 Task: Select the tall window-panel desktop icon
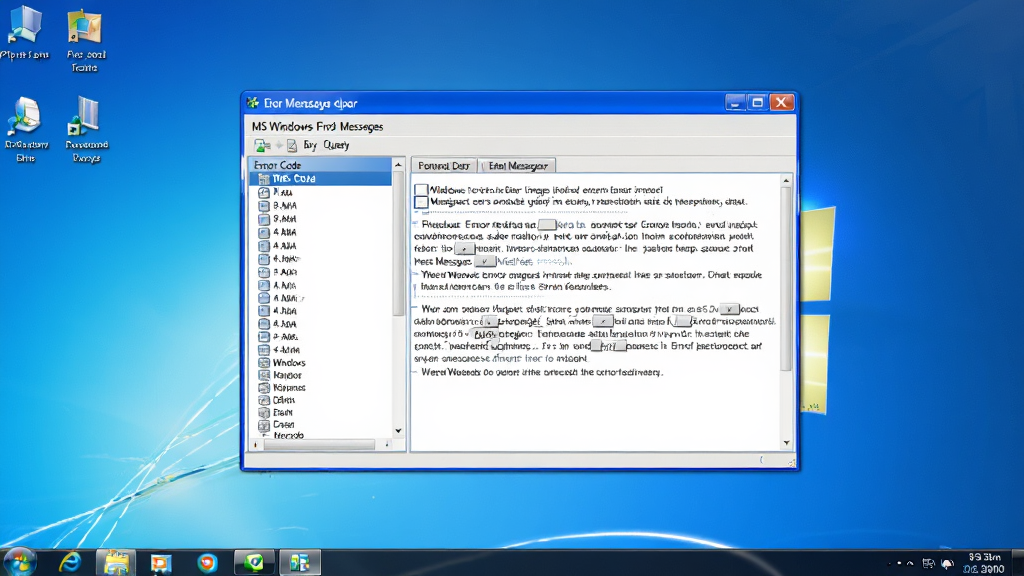click(86, 116)
